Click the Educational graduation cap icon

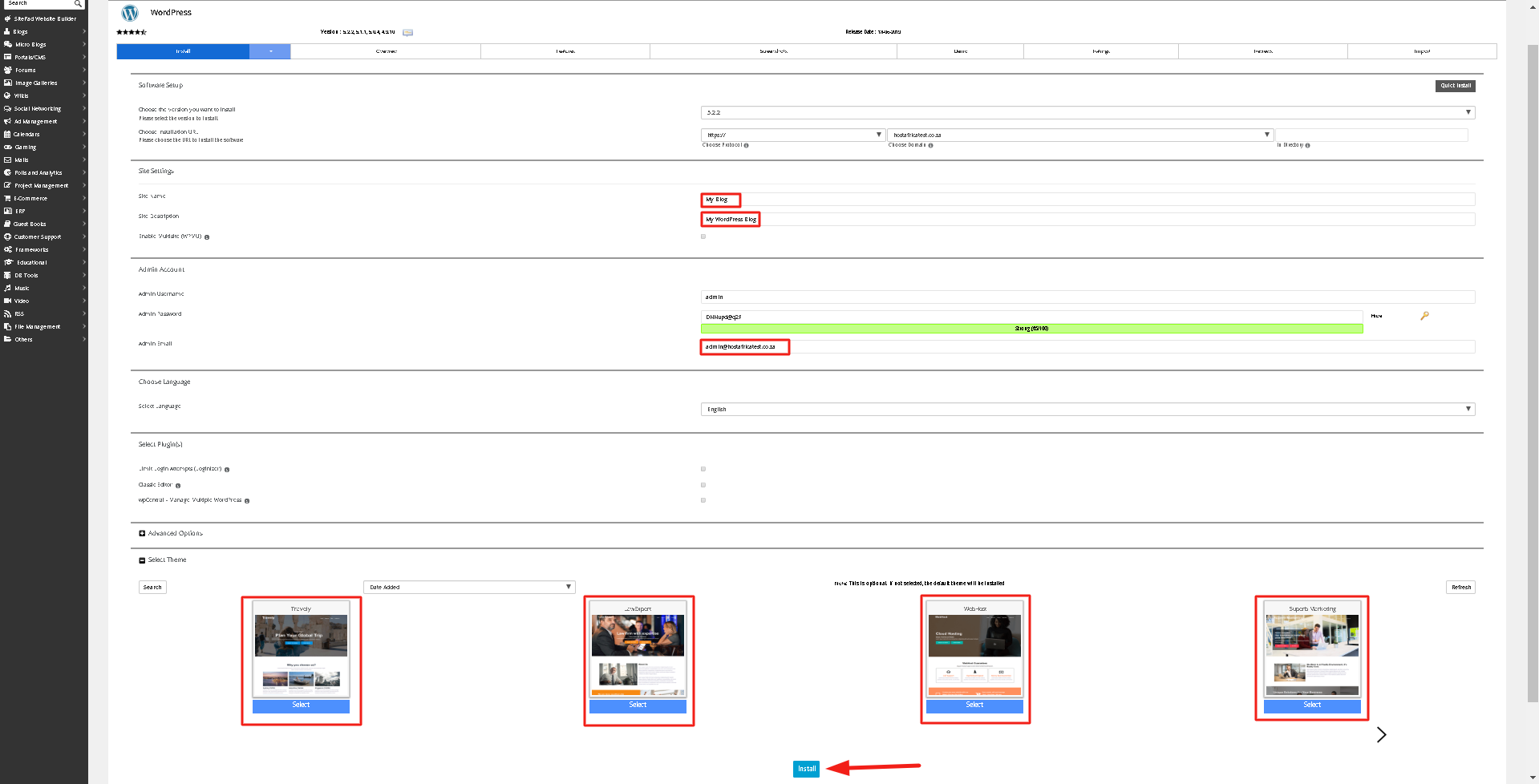pos(8,262)
